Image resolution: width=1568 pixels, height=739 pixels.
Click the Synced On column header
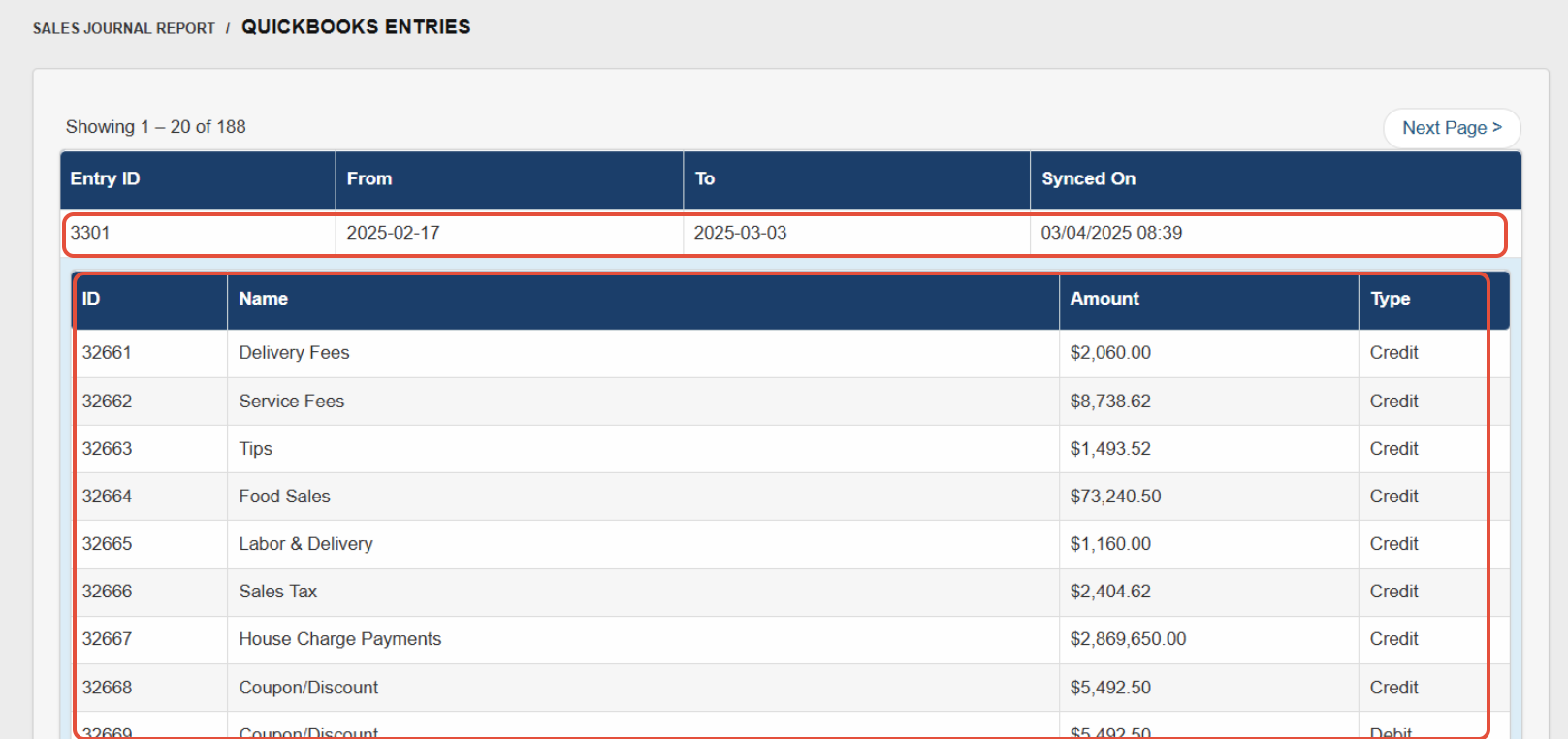1275,179
